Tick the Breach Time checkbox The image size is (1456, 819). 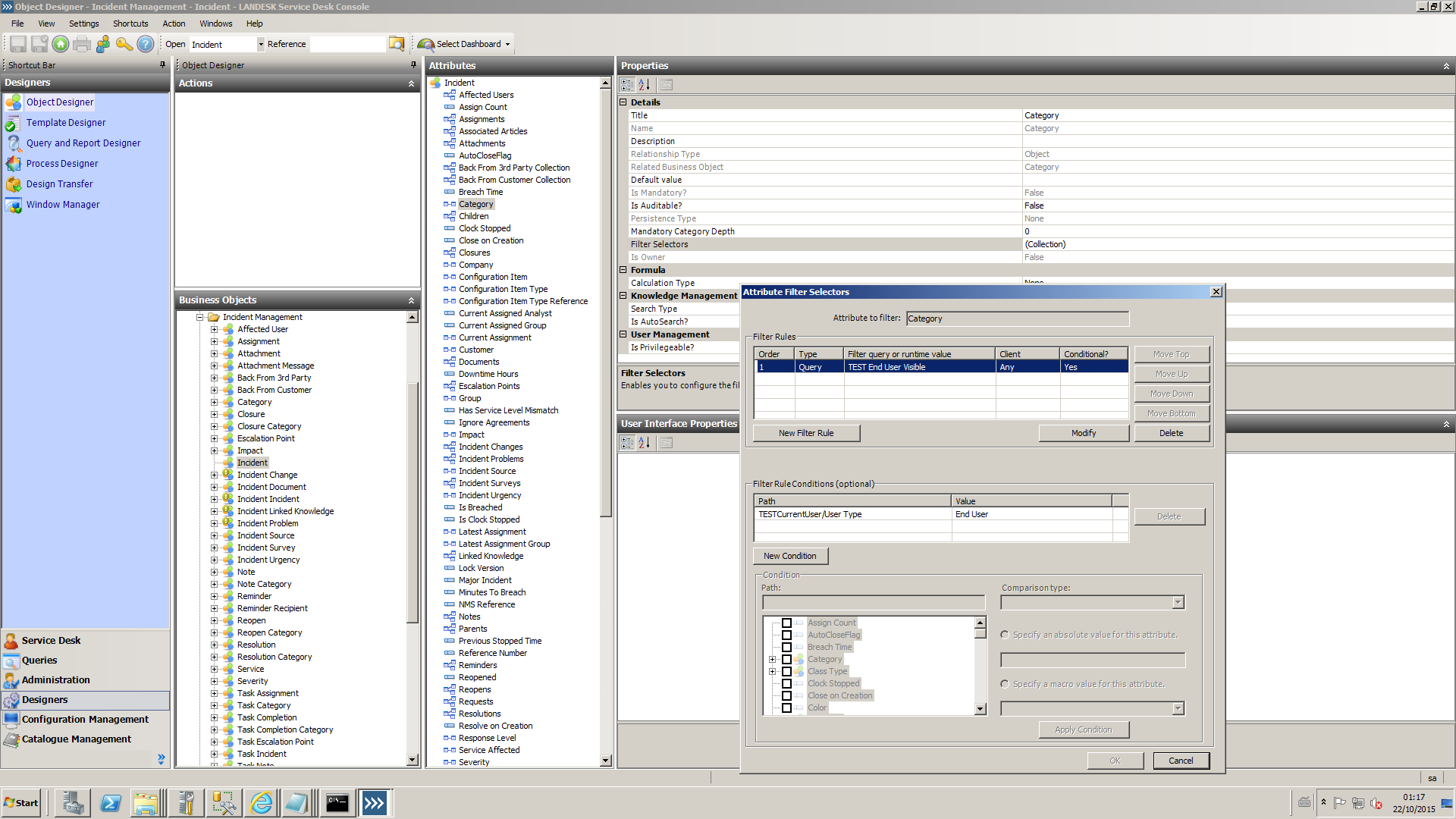(786, 648)
